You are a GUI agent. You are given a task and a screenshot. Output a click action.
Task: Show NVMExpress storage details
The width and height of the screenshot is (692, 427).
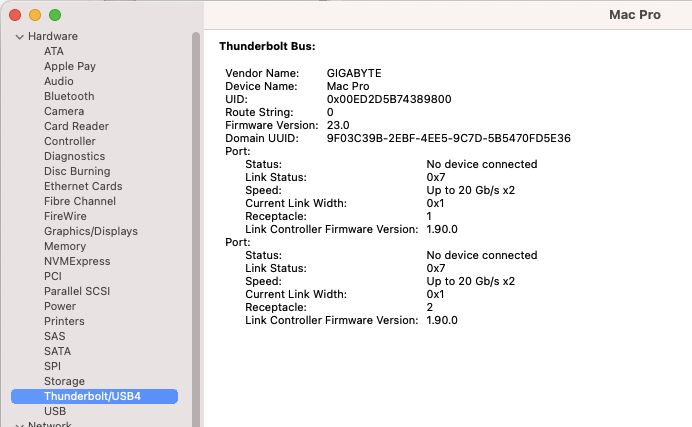point(77,261)
